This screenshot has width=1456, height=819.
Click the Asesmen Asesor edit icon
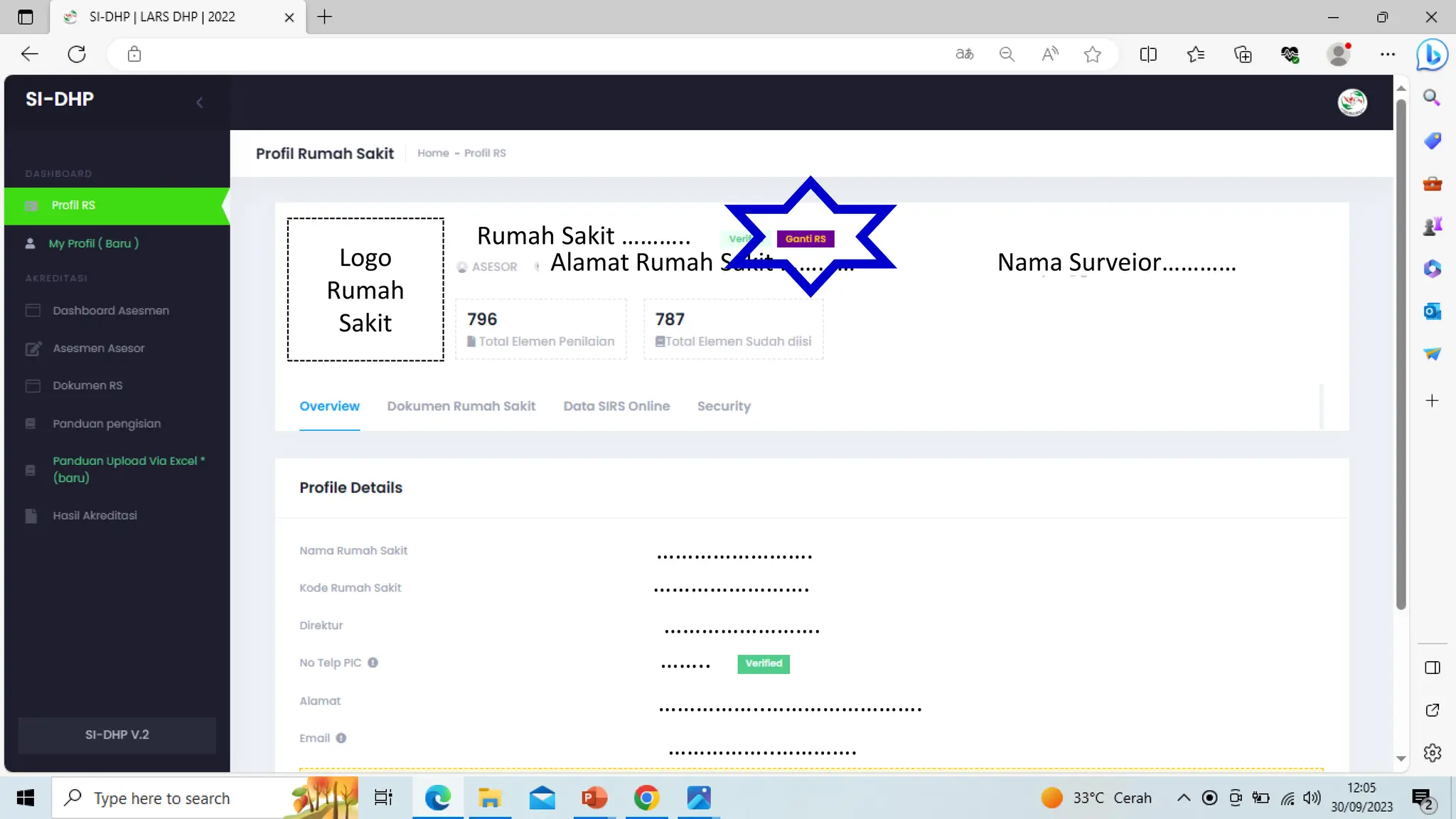pos(33,348)
